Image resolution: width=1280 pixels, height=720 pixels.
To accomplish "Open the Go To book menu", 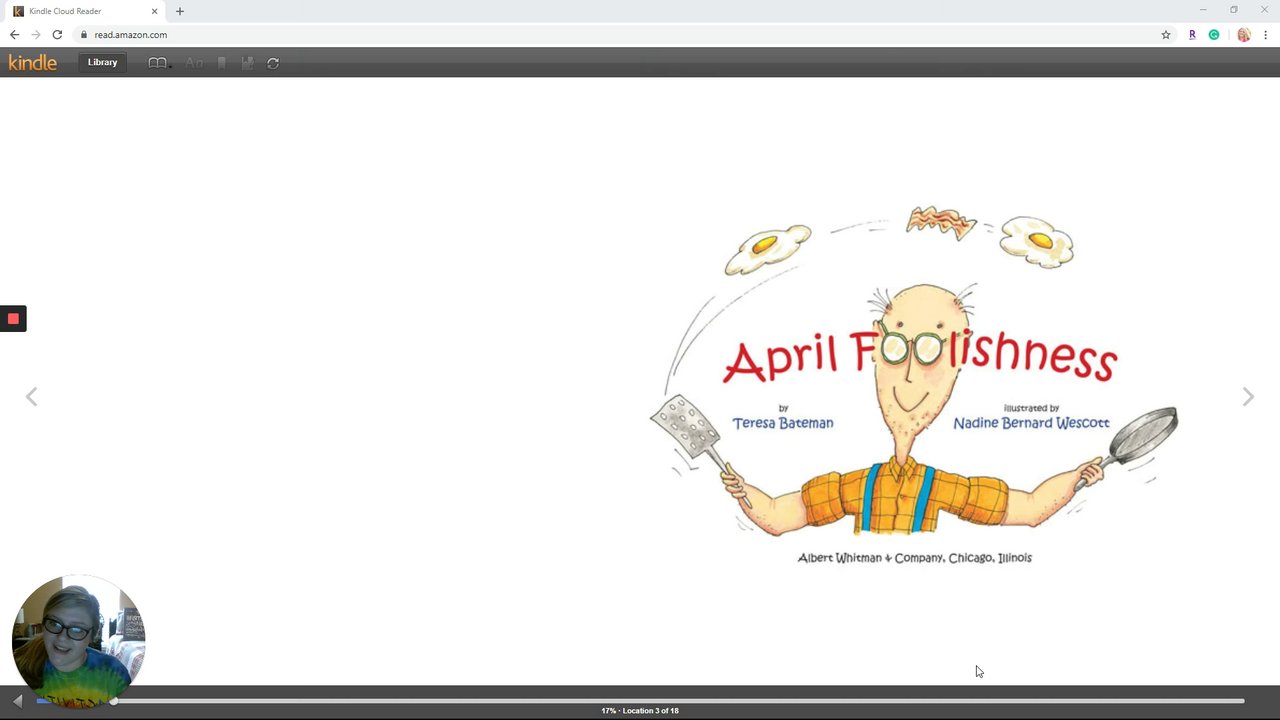I will tap(158, 63).
